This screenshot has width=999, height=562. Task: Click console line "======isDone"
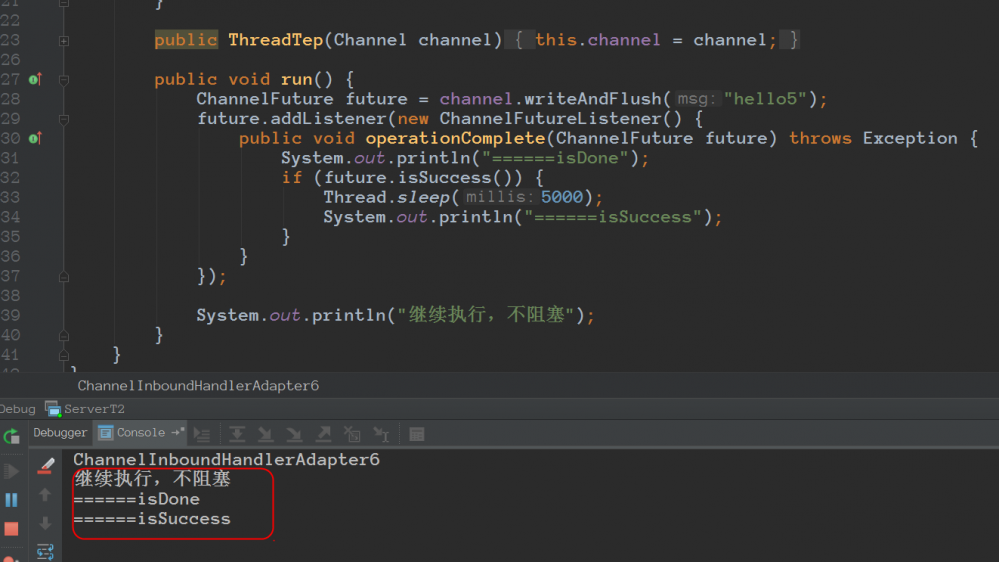(x=136, y=499)
